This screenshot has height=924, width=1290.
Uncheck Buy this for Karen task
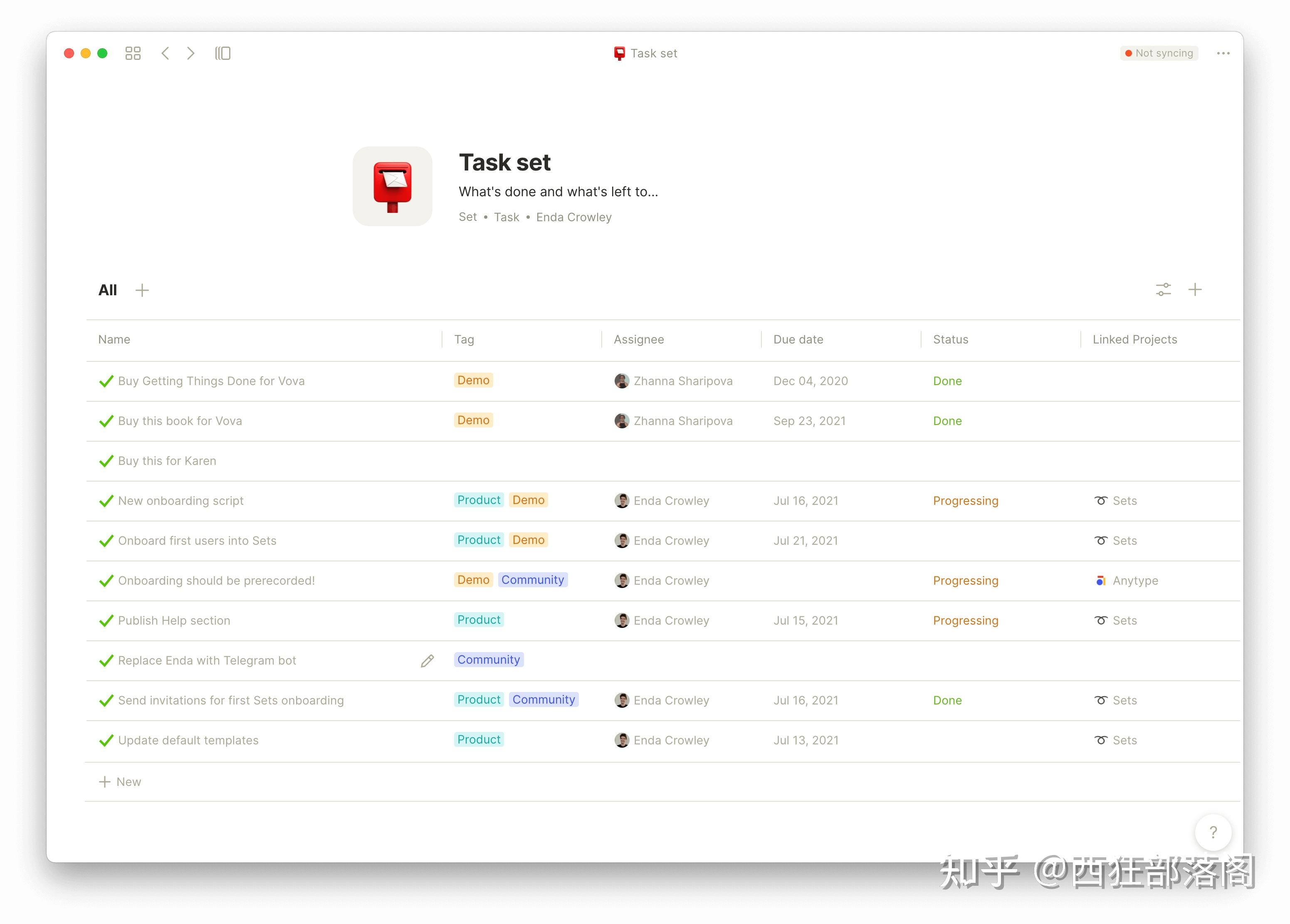pyautogui.click(x=106, y=461)
